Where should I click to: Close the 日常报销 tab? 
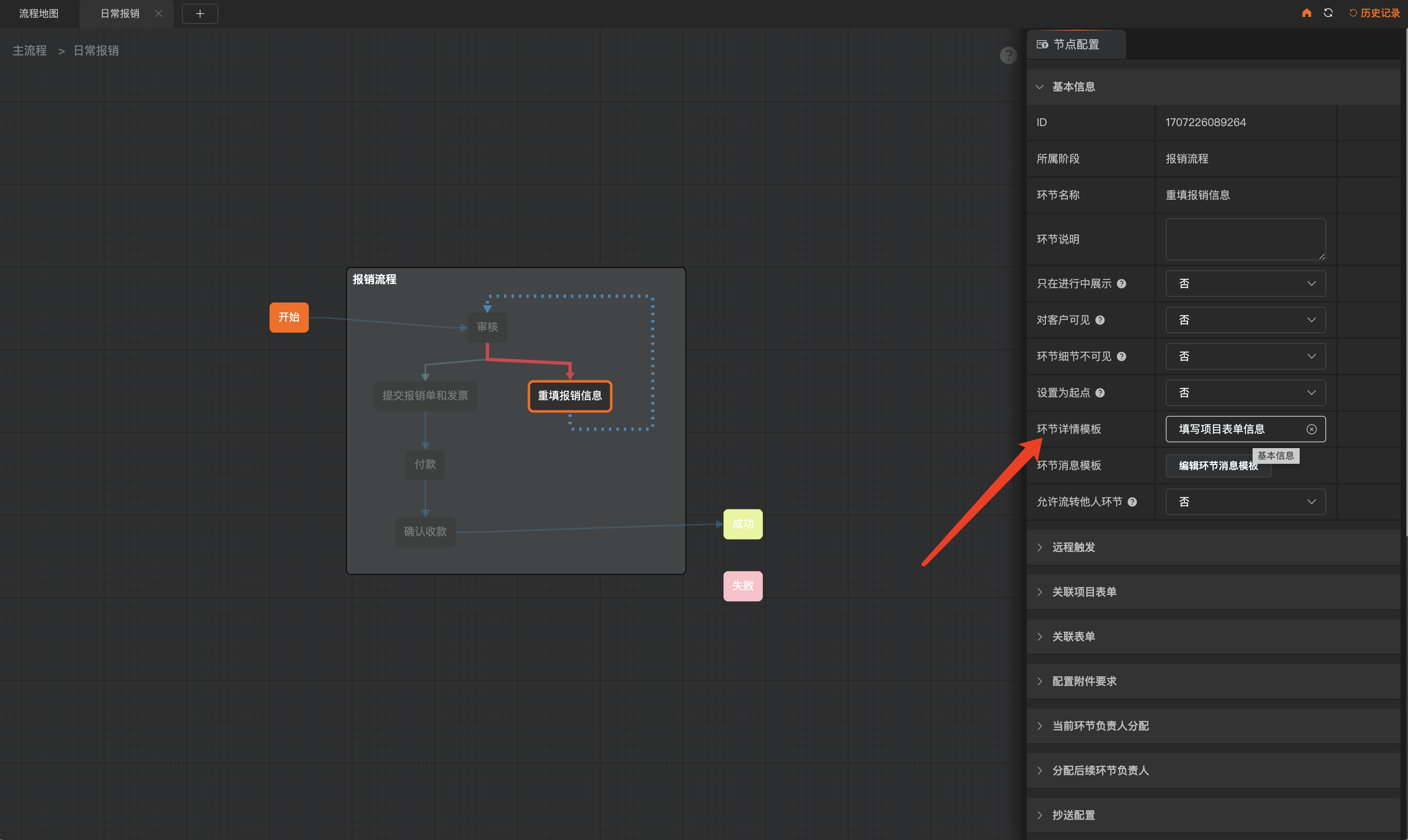[x=158, y=14]
